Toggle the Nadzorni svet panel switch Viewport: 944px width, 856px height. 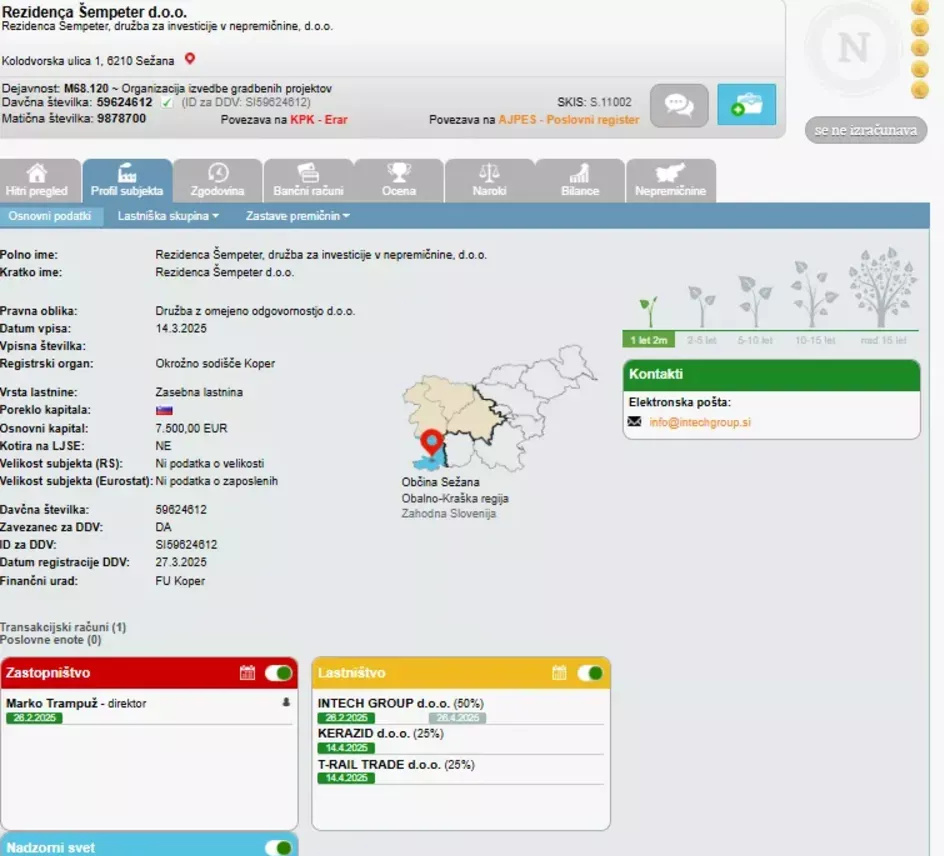279,848
